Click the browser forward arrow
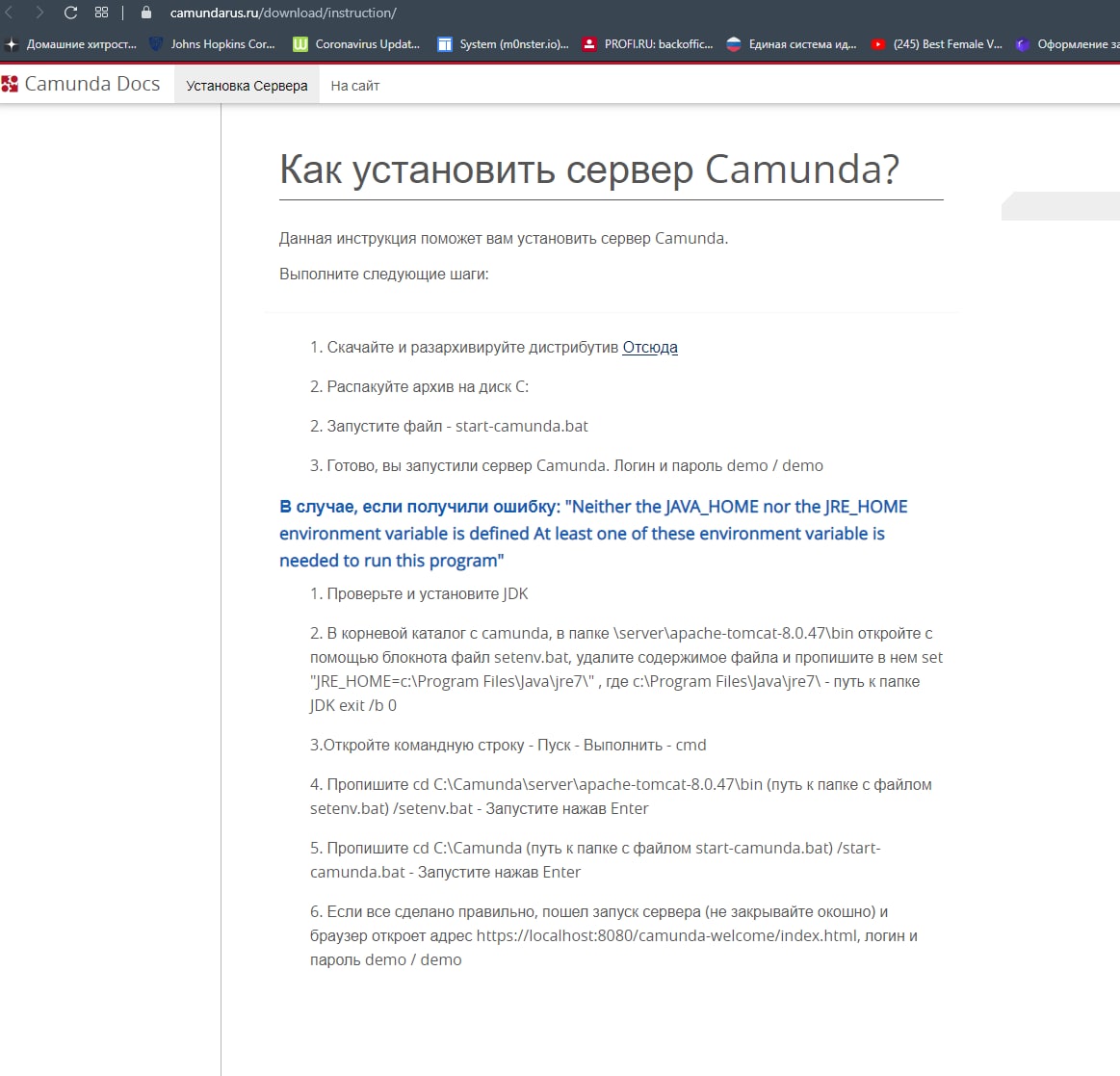 pos(39,13)
